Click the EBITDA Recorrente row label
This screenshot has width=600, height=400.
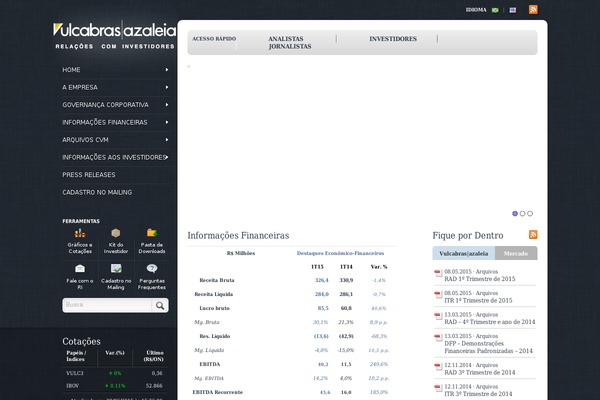pos(217,392)
